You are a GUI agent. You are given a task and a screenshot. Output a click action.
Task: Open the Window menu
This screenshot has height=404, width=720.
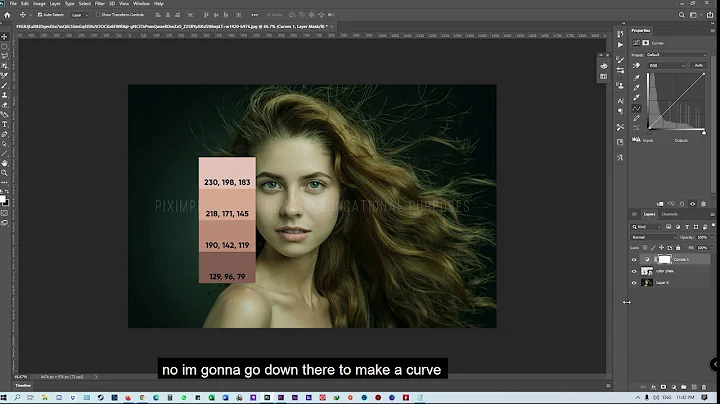[x=141, y=4]
